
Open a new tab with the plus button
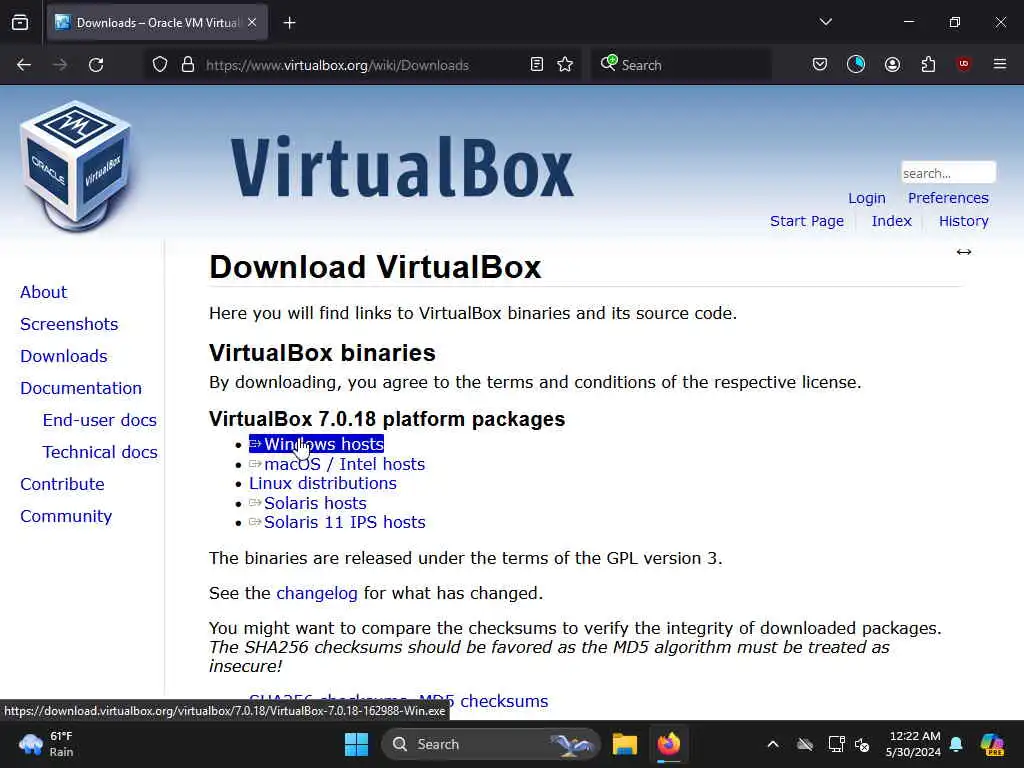click(290, 23)
